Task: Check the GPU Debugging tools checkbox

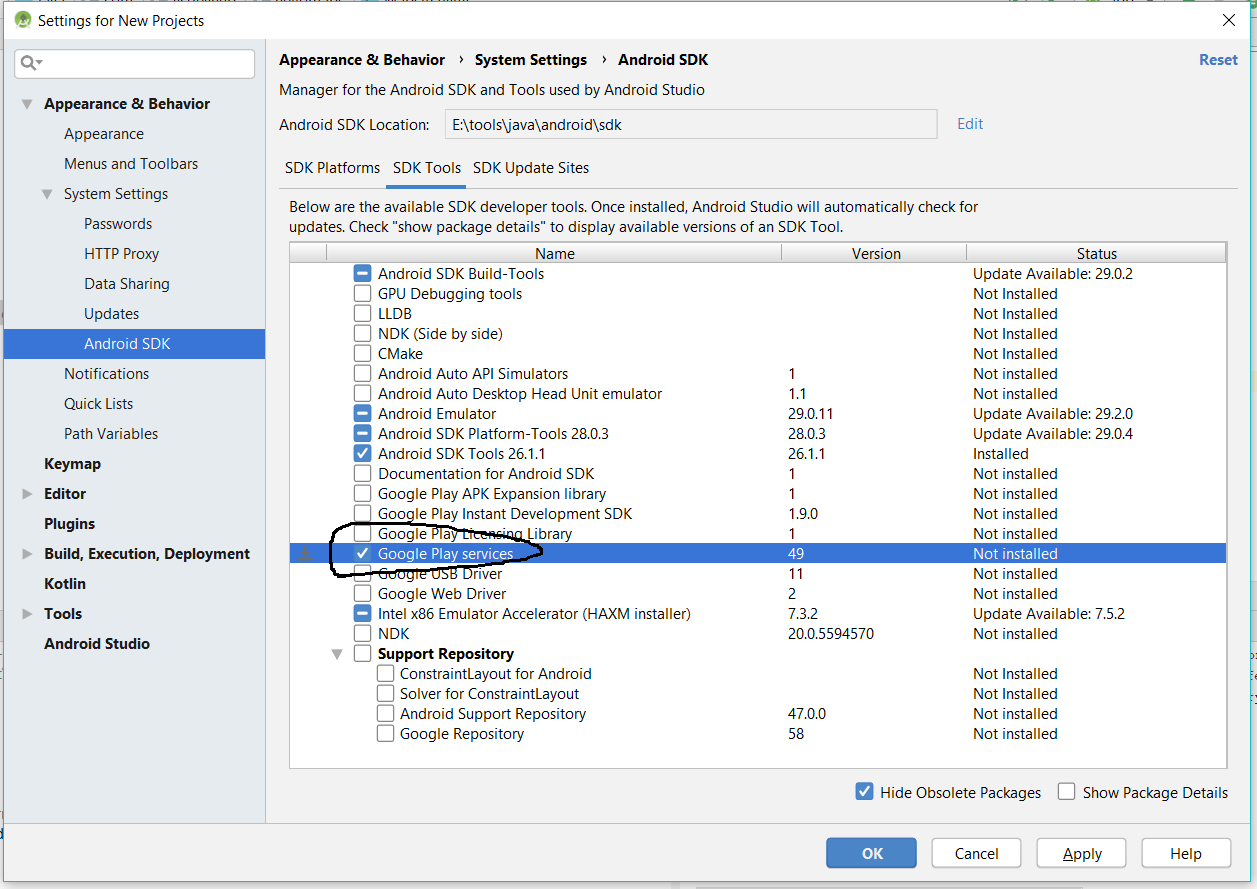Action: pyautogui.click(x=362, y=293)
